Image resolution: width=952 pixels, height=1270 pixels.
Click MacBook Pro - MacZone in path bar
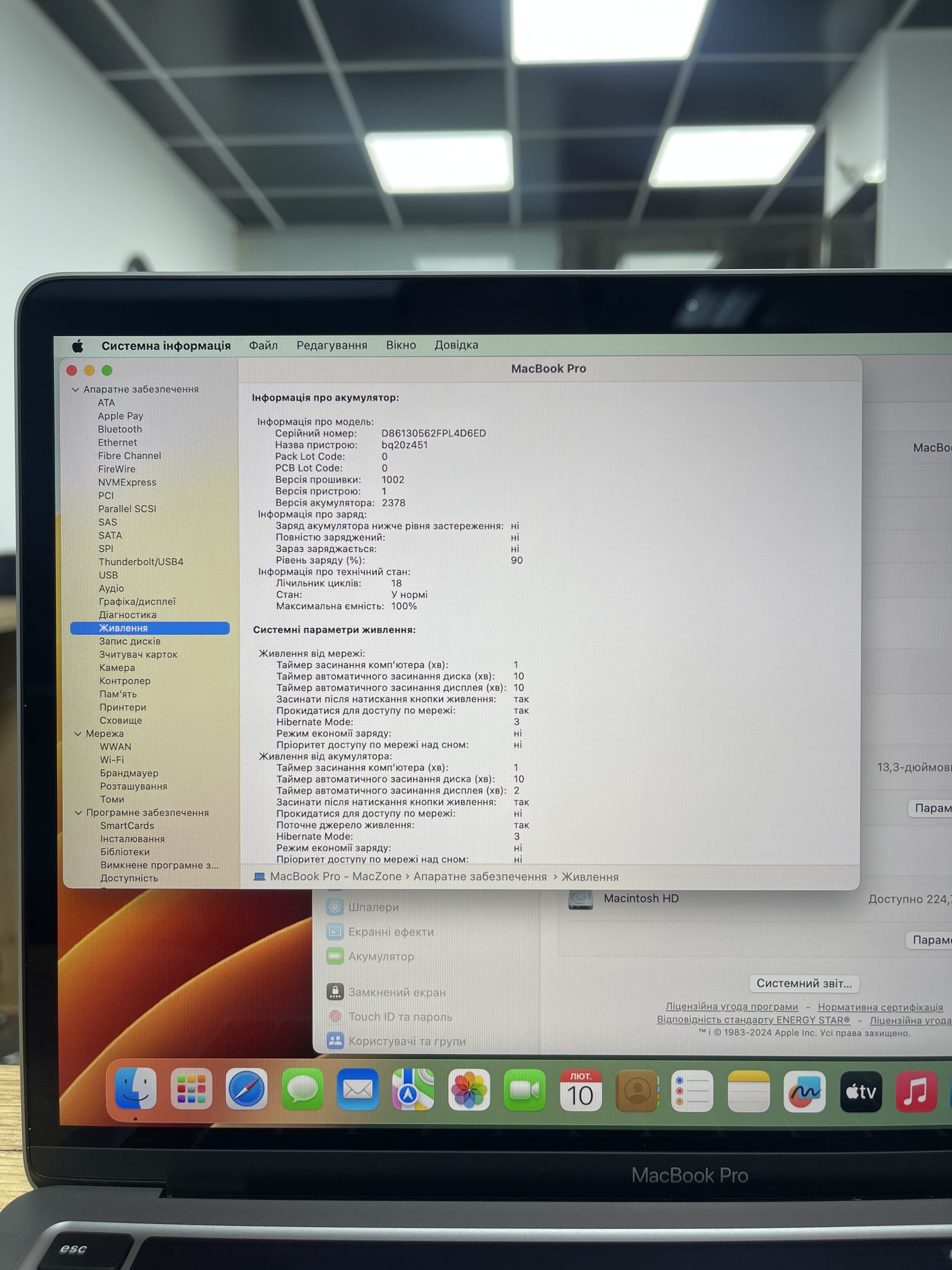tap(336, 877)
